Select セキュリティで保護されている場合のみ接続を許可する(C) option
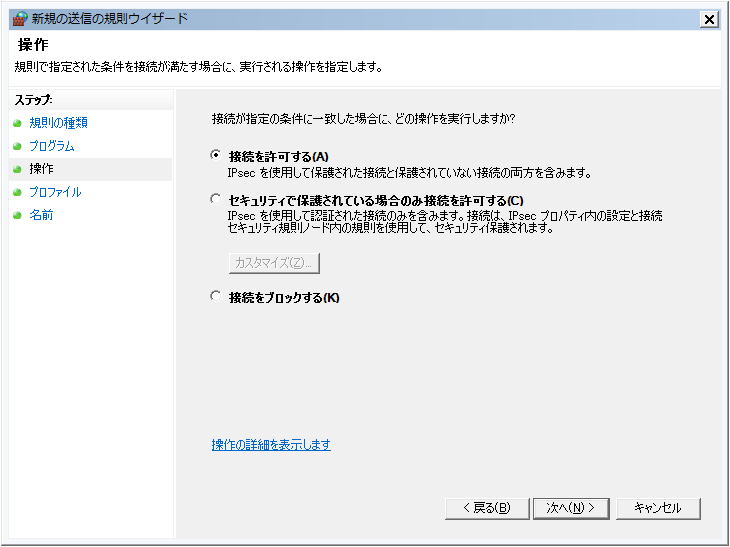 point(216,200)
